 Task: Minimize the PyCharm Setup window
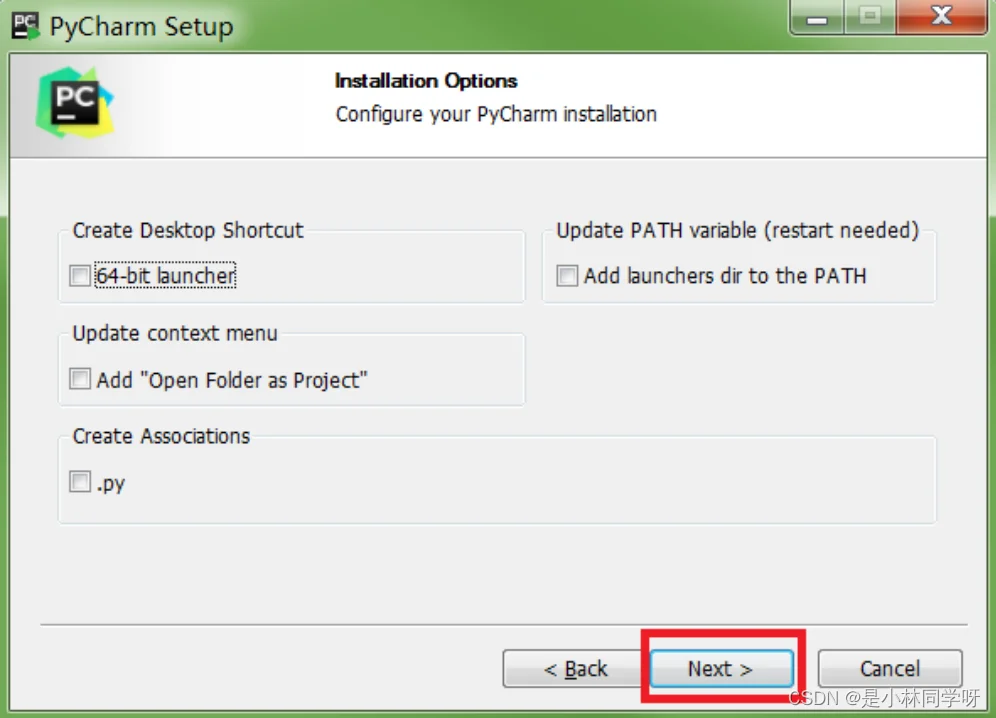[817, 17]
